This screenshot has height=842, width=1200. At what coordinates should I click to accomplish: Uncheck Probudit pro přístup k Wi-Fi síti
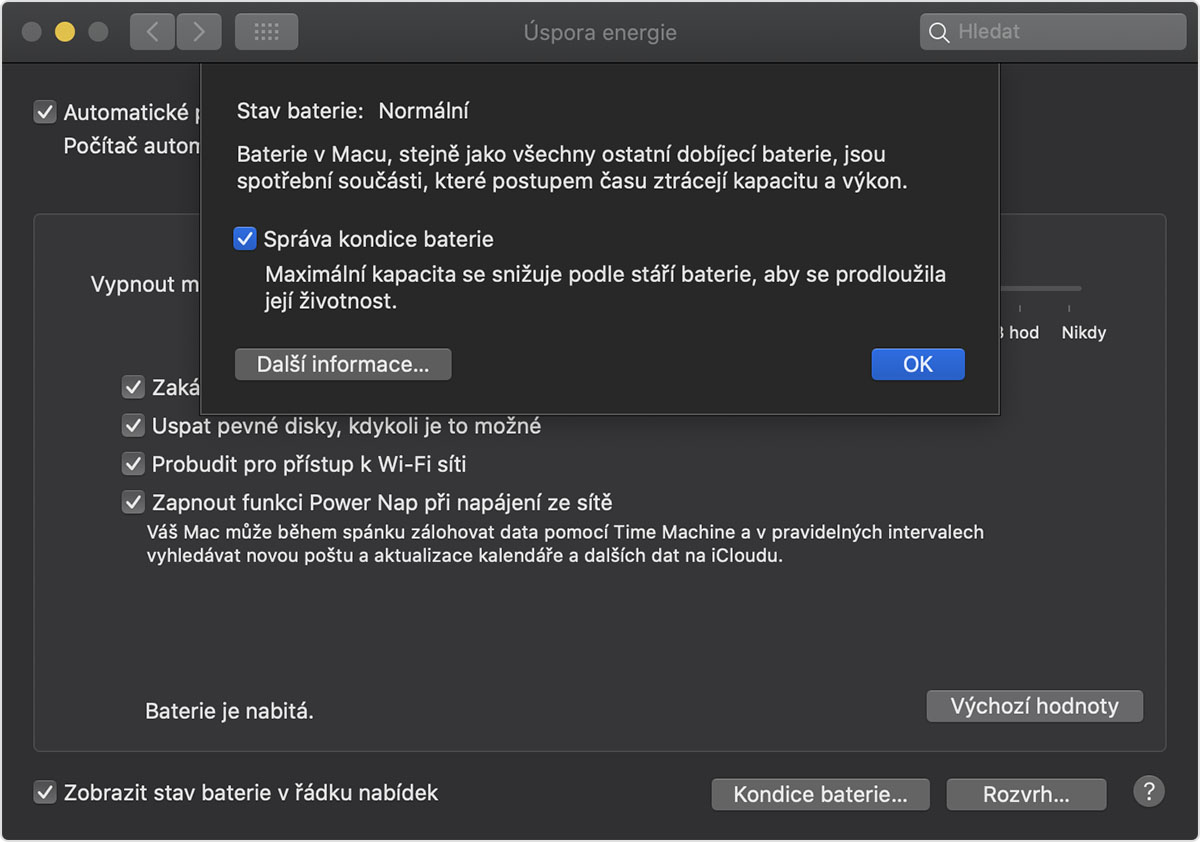tap(133, 464)
